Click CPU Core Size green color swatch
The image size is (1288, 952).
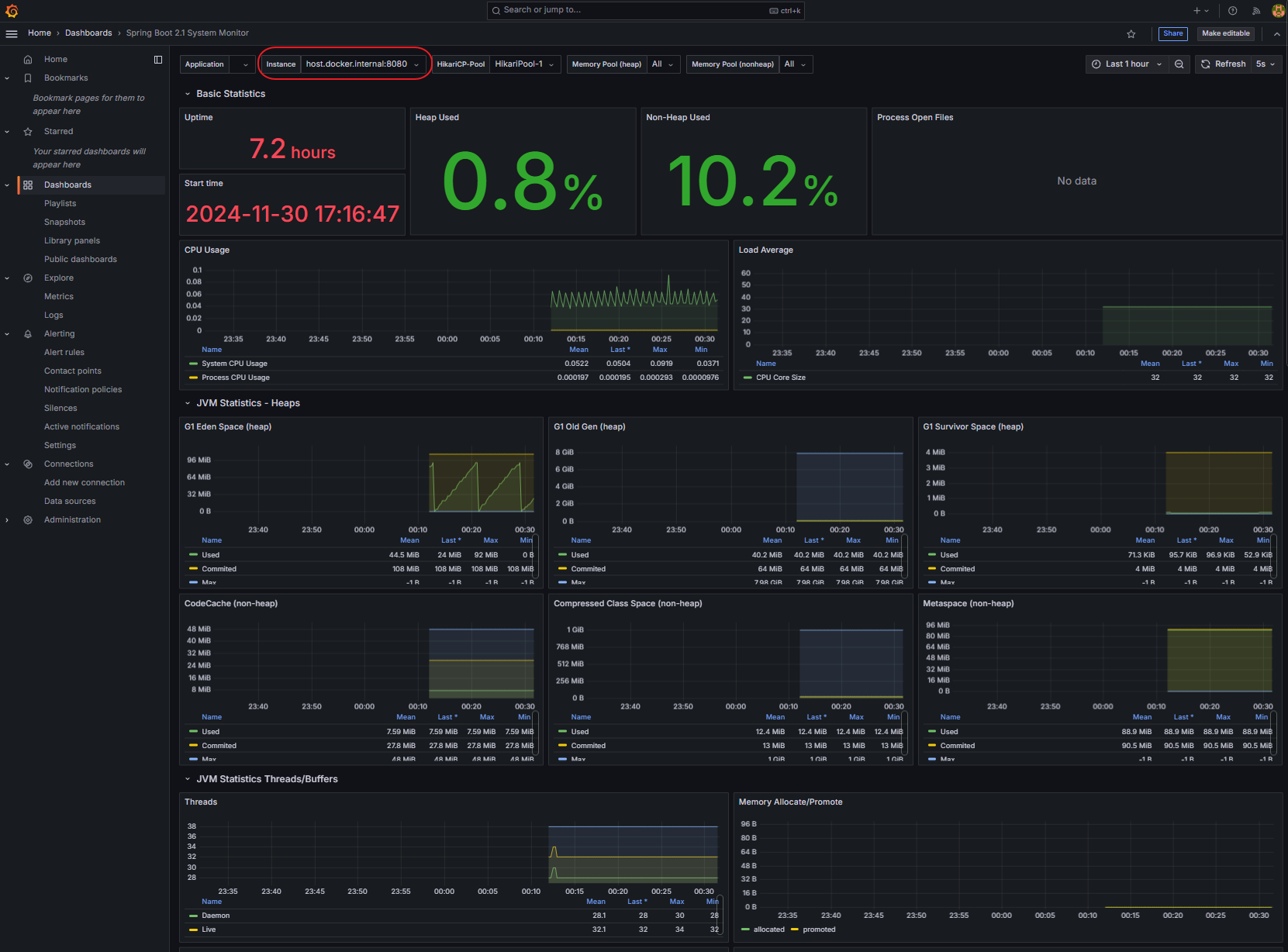748,378
